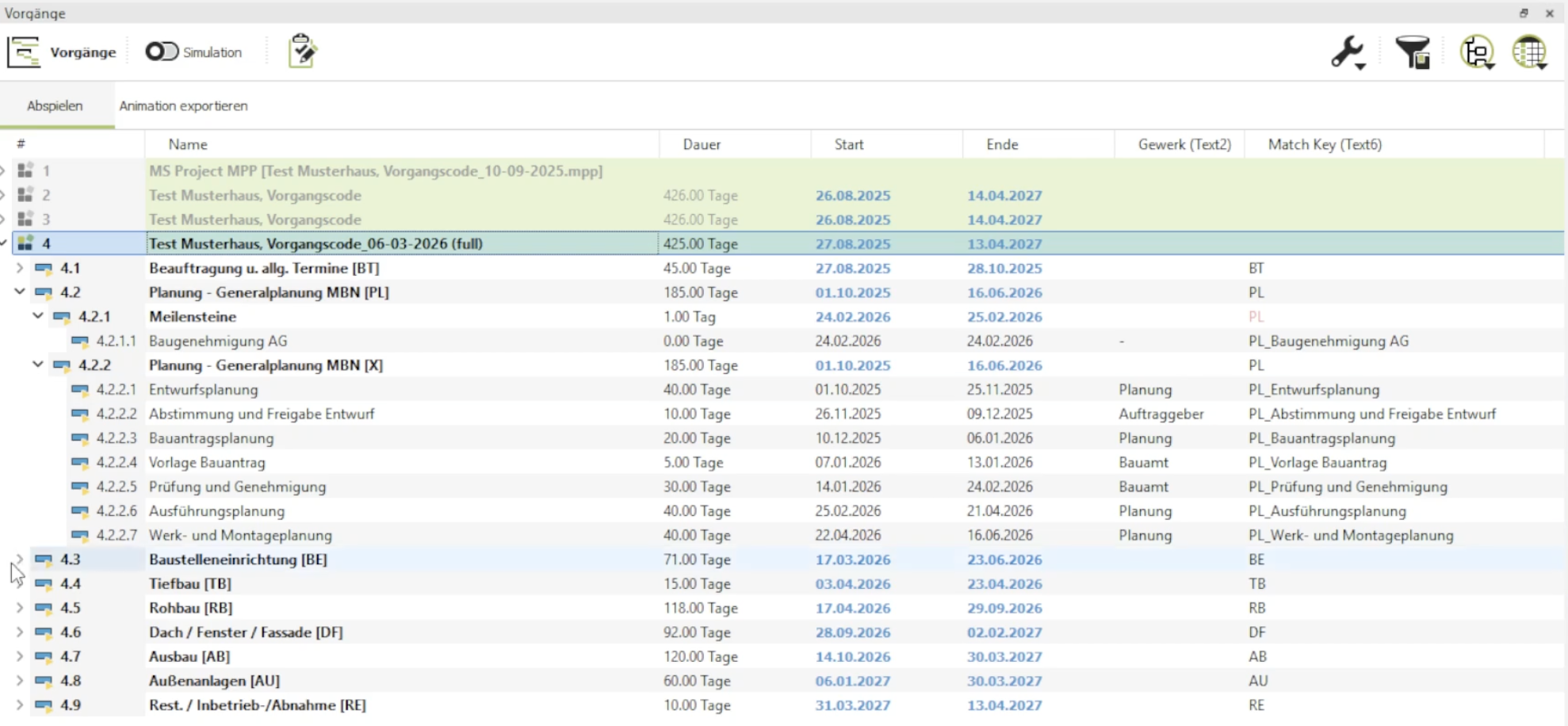Viewport: 1568px width, 726px height.
Task: Click the task icon of row 4.2.1.1
Action: coord(80,342)
